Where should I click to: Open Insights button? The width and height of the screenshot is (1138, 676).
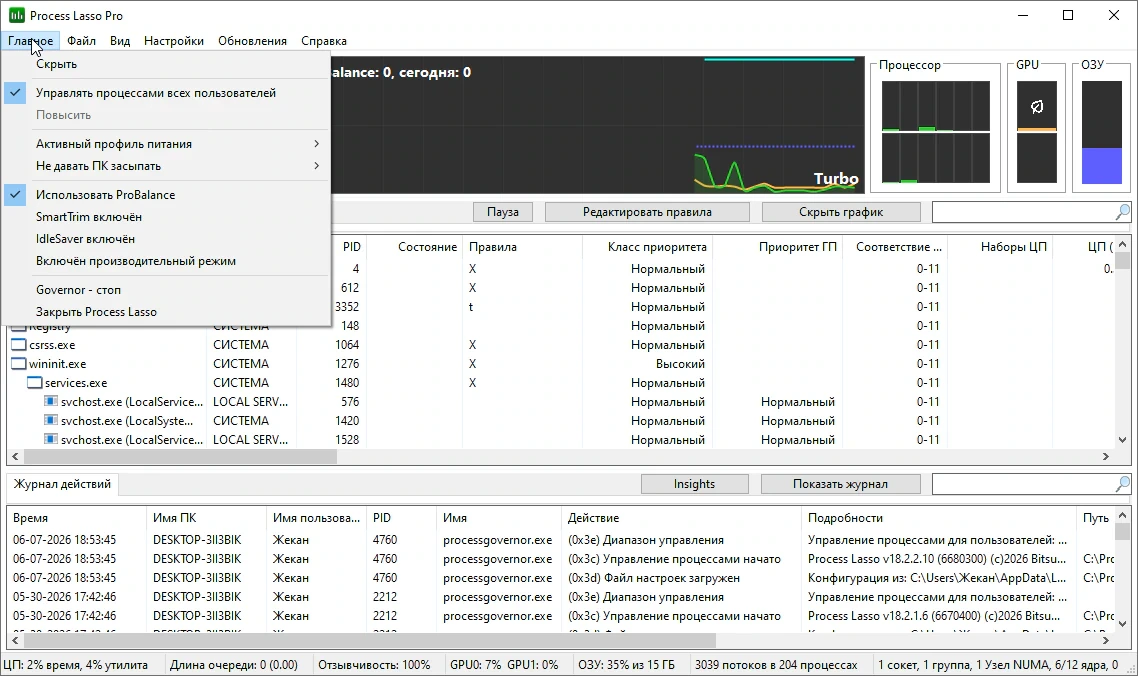(695, 484)
